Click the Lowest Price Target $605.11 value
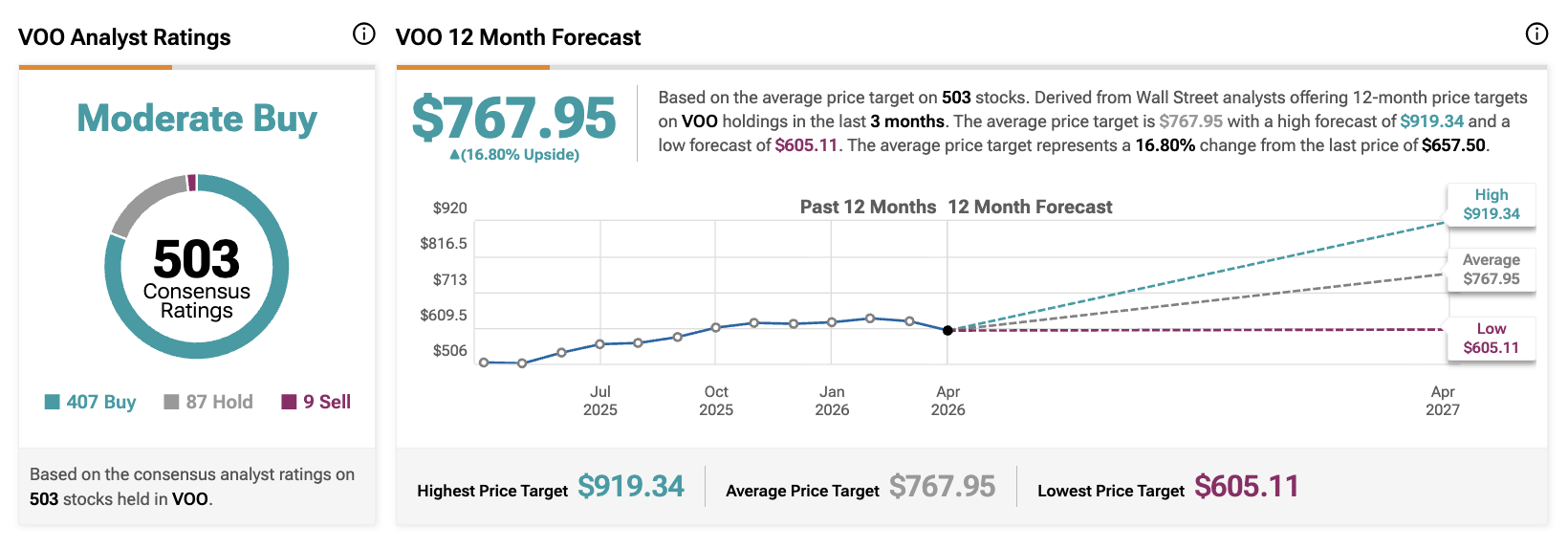 tap(1247, 487)
